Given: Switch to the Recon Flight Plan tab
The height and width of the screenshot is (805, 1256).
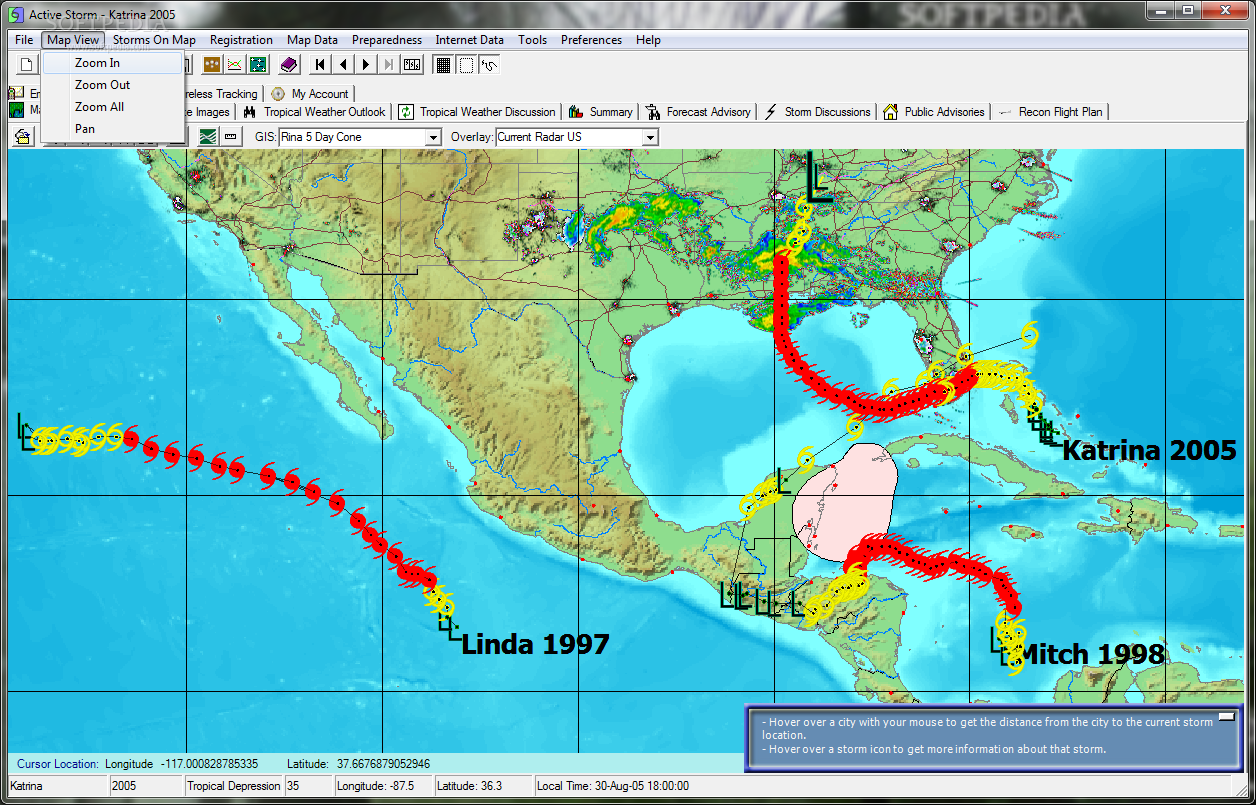Looking at the screenshot, I should [x=1051, y=112].
